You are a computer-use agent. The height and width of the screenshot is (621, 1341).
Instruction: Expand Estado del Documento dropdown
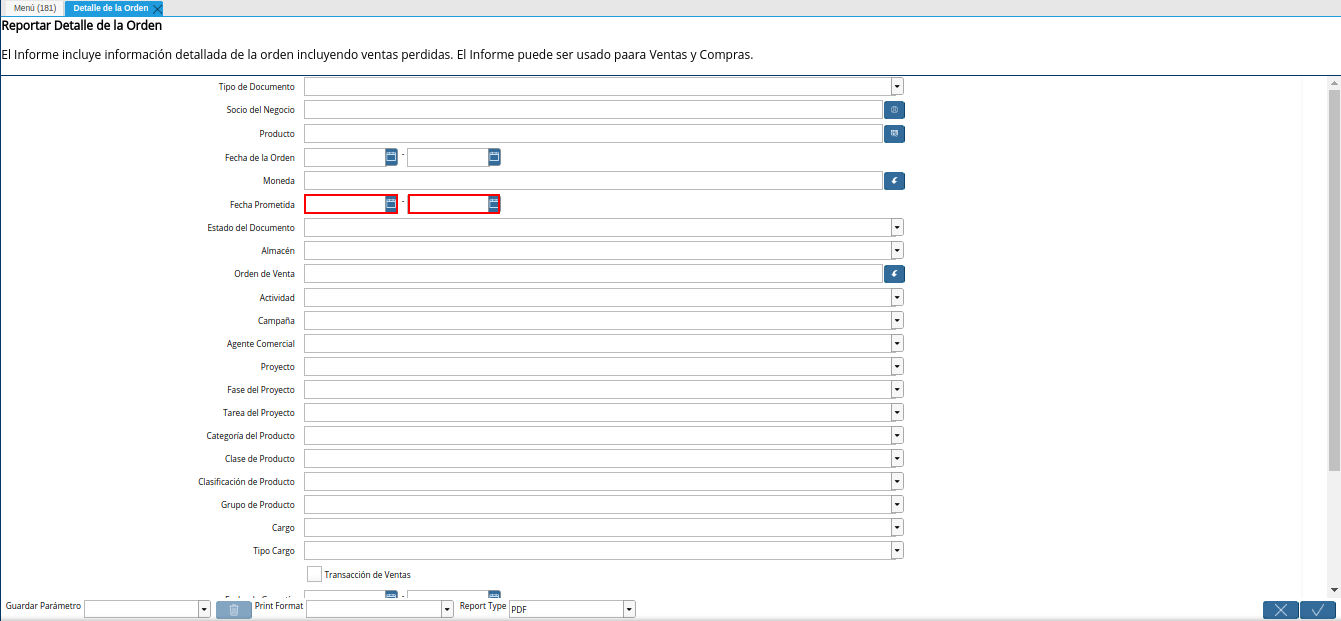pyautogui.click(x=897, y=227)
